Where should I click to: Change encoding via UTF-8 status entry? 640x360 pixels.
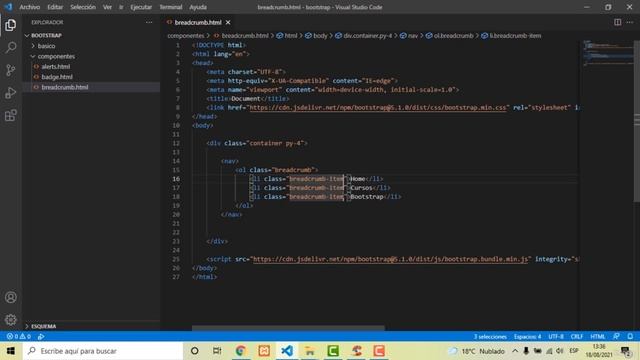pos(556,337)
